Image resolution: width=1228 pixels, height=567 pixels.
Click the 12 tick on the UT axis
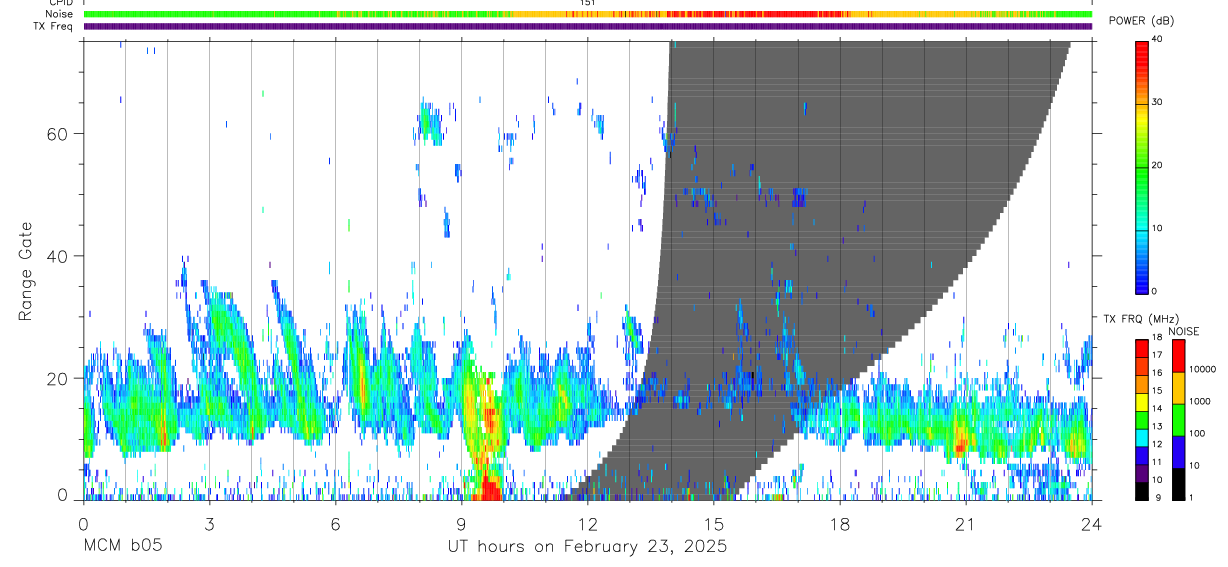(587, 523)
